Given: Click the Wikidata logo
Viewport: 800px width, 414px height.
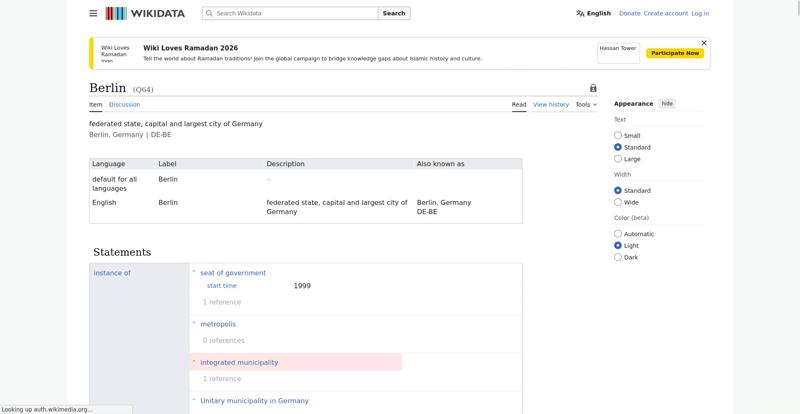Looking at the screenshot, I should 145,13.
